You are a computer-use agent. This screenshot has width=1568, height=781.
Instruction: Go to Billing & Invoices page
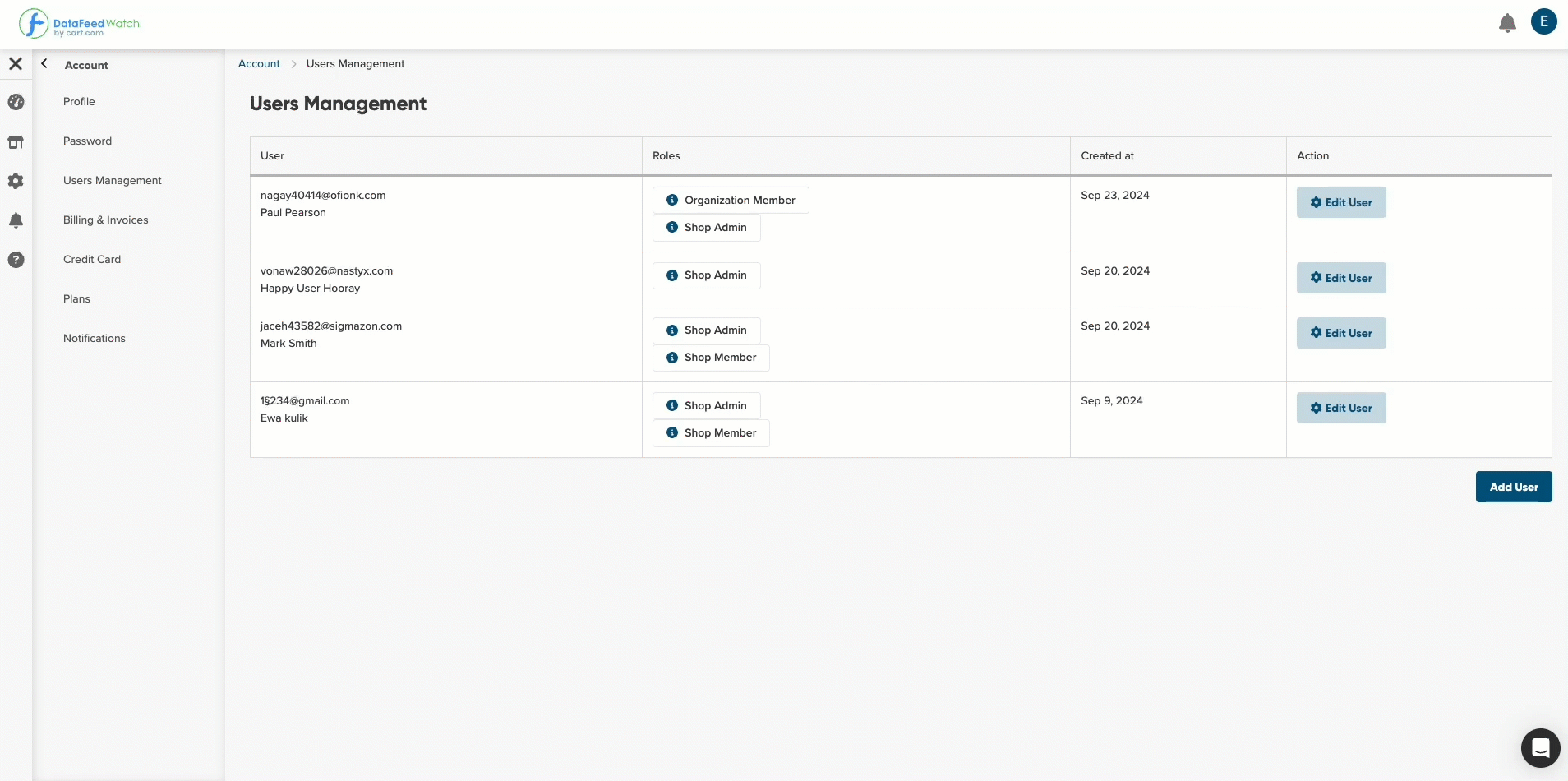click(106, 220)
